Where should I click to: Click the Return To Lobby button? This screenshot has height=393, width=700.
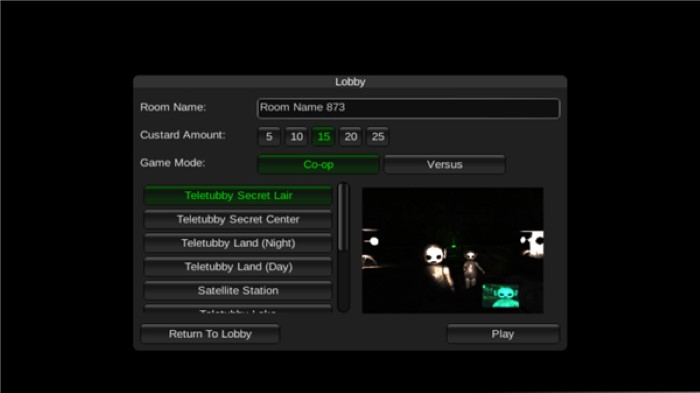tap(210, 334)
